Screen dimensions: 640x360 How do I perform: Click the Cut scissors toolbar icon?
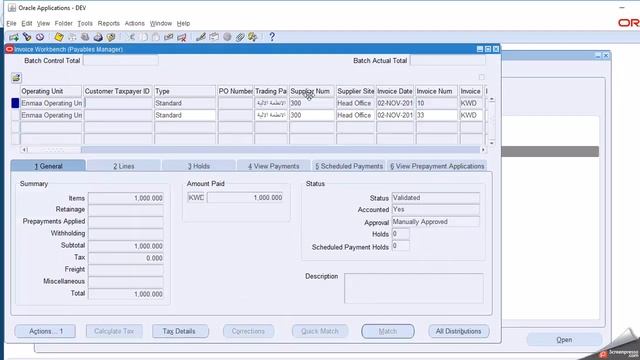(131, 37)
